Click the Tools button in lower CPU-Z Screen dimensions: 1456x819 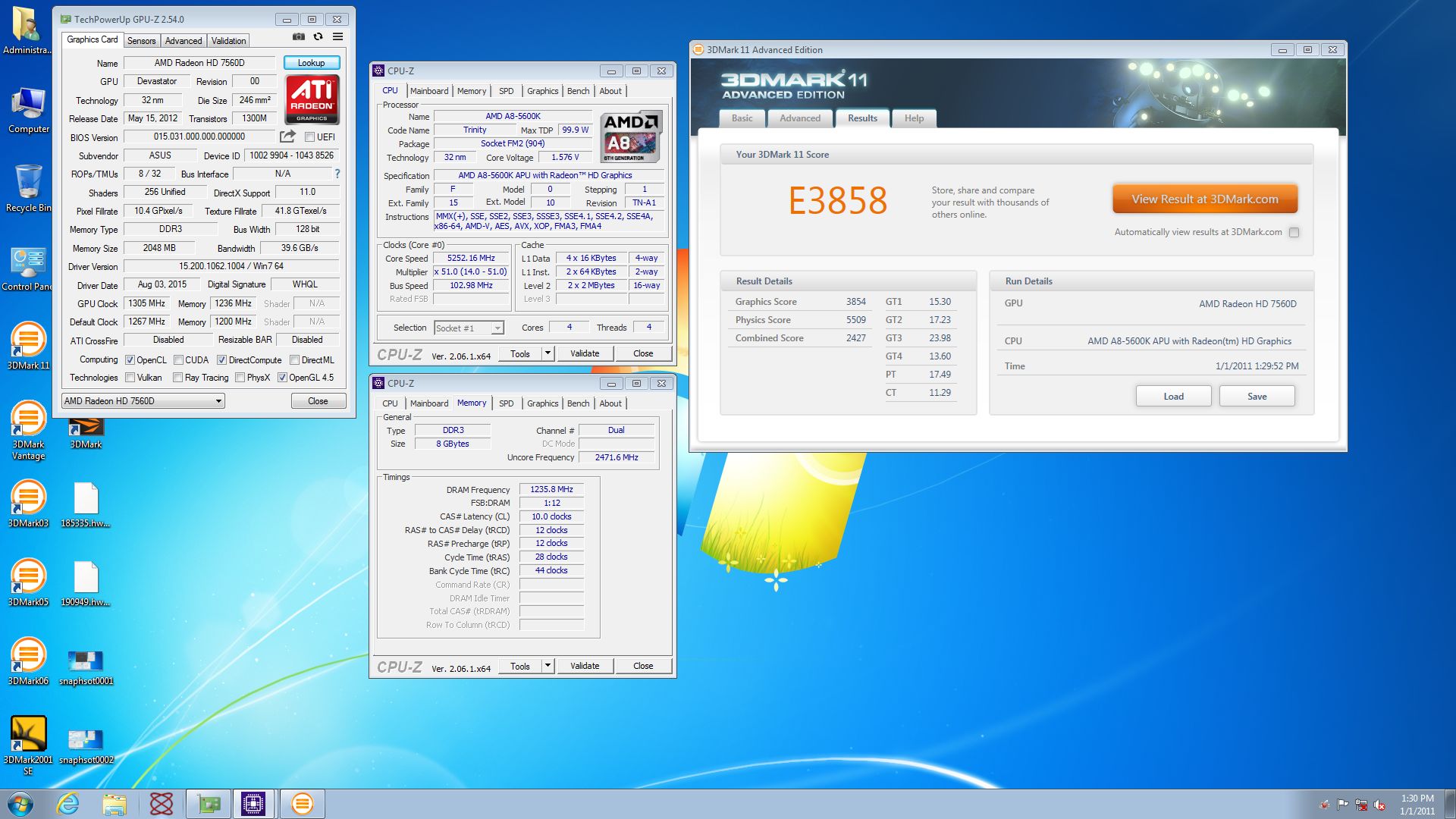point(520,666)
